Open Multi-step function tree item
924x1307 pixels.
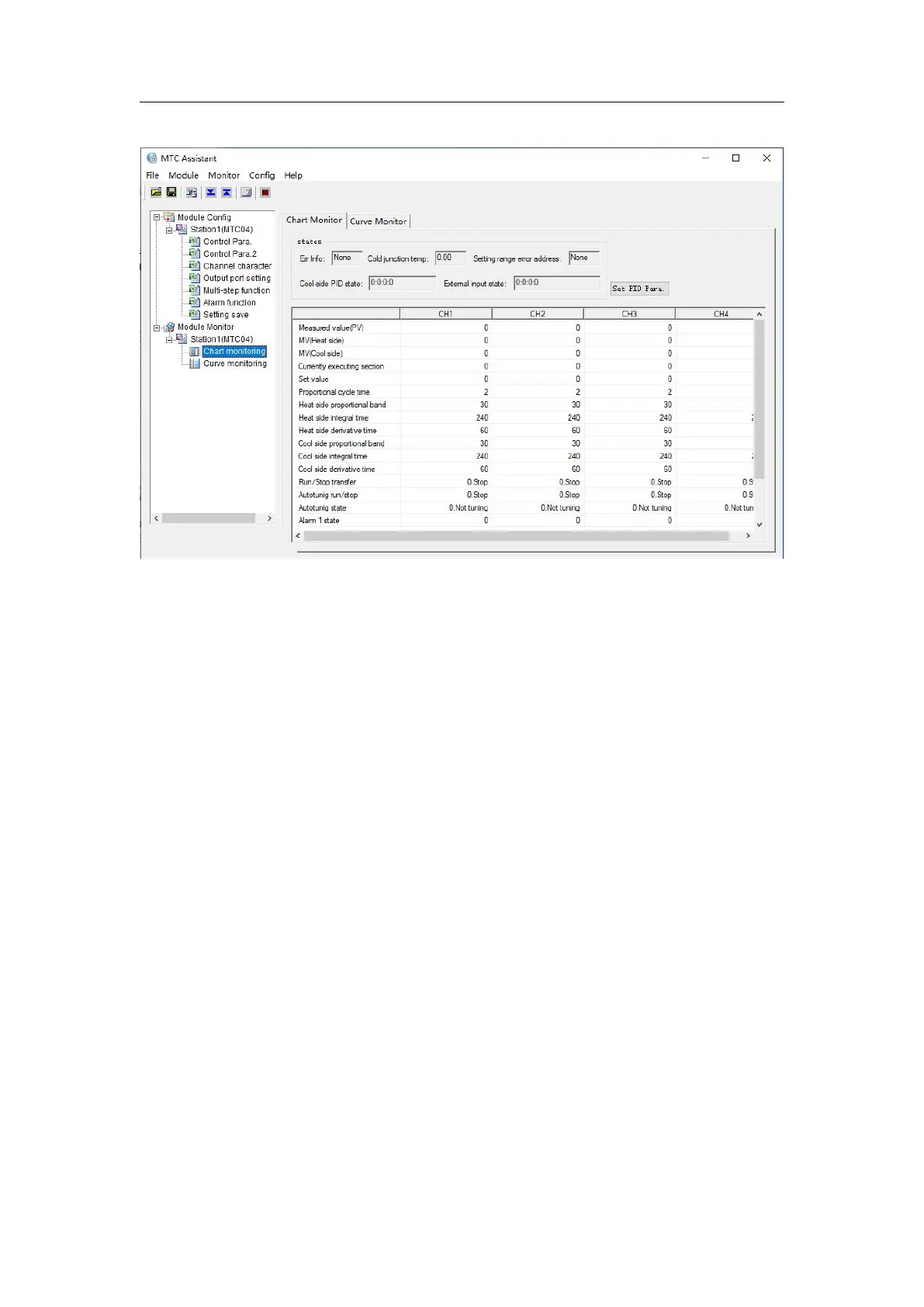(x=237, y=290)
